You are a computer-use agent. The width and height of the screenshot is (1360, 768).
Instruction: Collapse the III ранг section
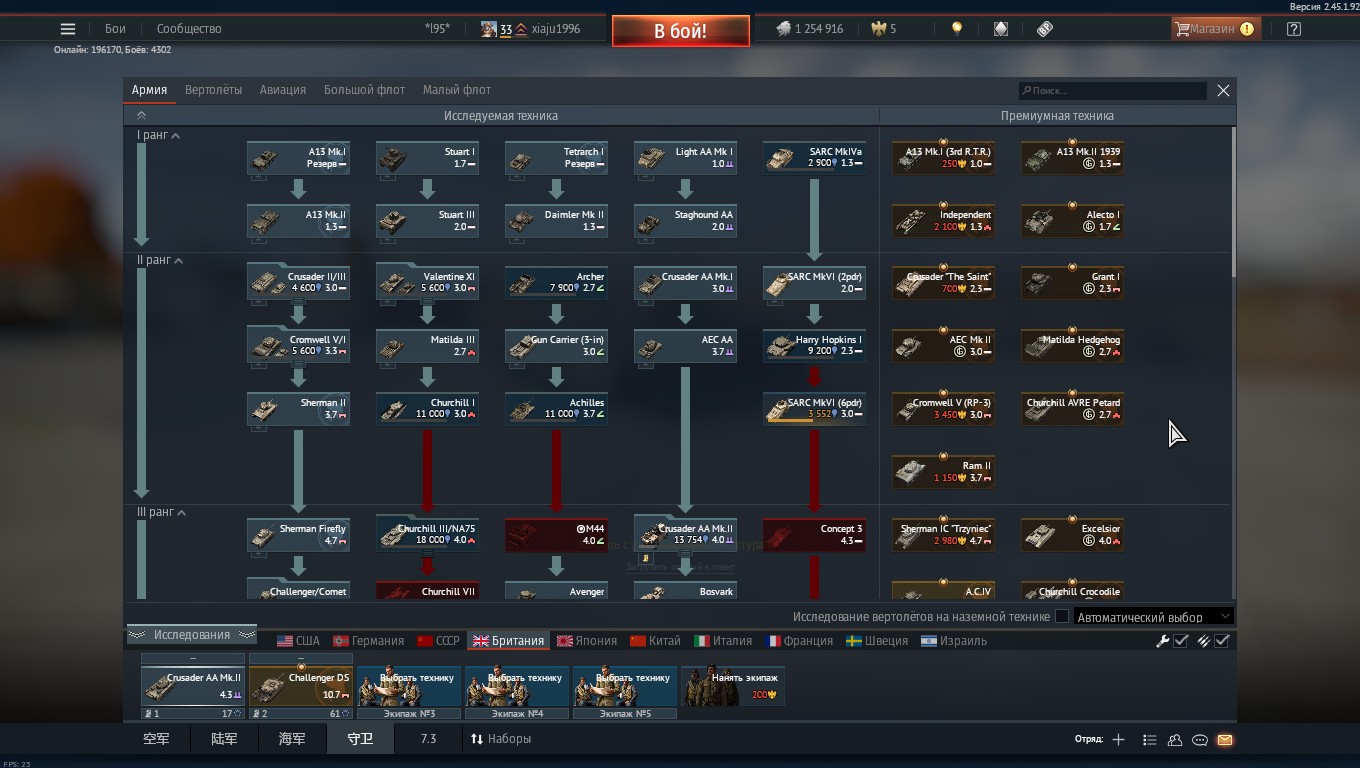[162, 512]
